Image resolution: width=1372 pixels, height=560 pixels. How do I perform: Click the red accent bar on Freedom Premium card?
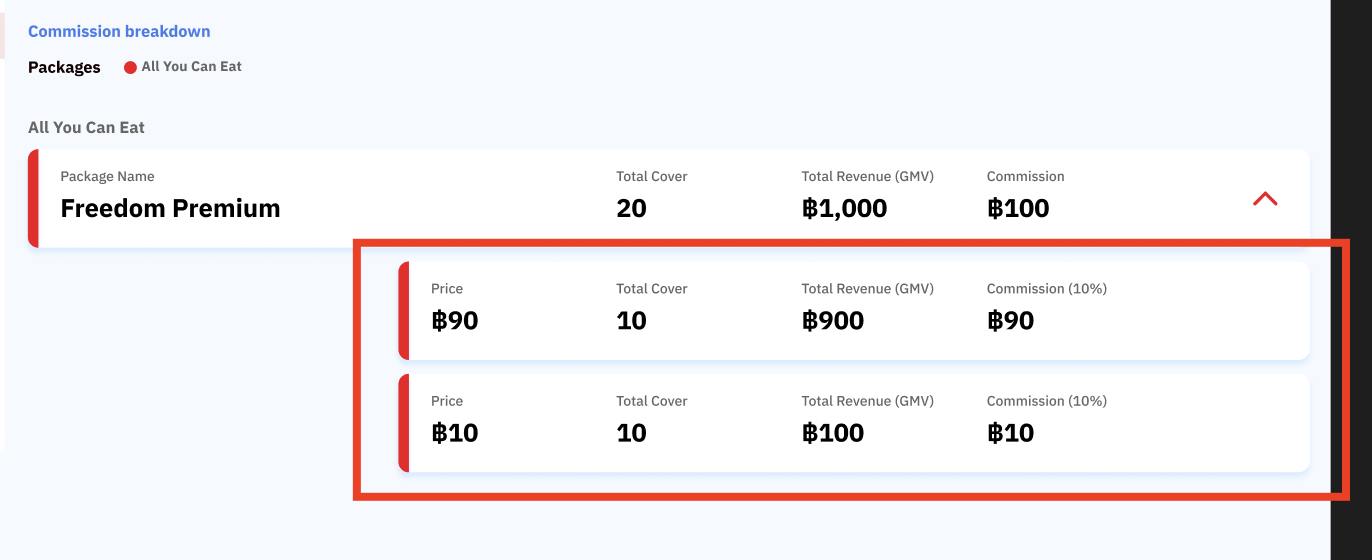pyautogui.click(x=33, y=198)
